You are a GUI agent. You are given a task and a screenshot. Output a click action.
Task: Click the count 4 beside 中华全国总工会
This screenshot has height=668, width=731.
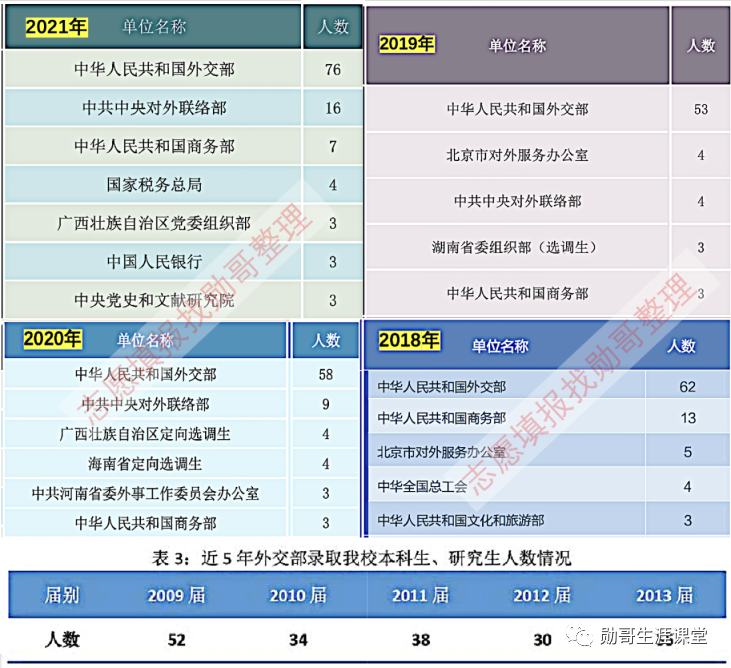[688, 487]
